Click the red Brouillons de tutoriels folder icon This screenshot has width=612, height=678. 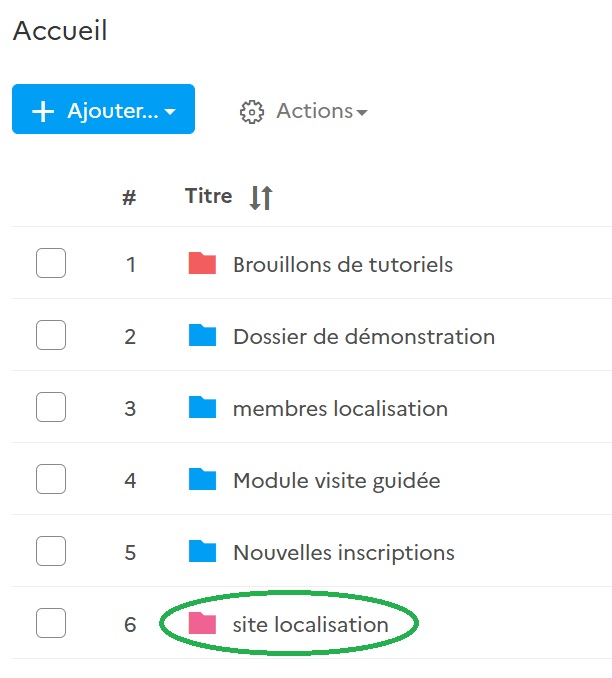tap(202, 264)
